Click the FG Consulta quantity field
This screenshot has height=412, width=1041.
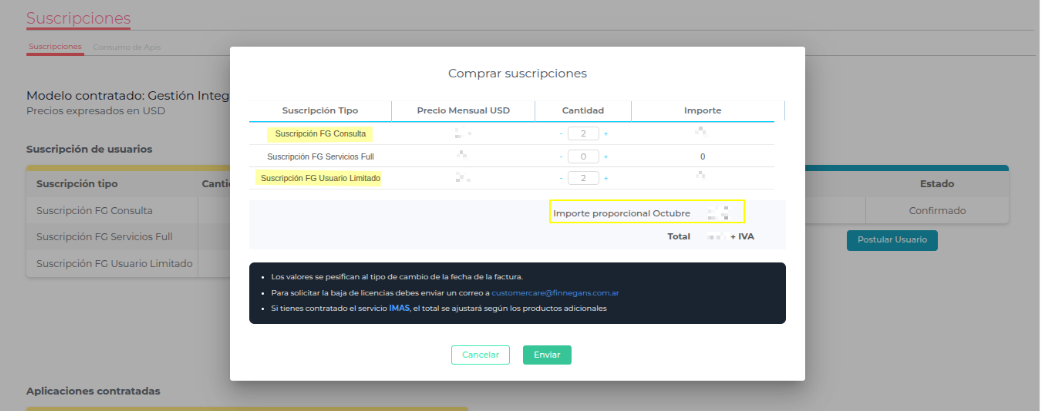583,134
